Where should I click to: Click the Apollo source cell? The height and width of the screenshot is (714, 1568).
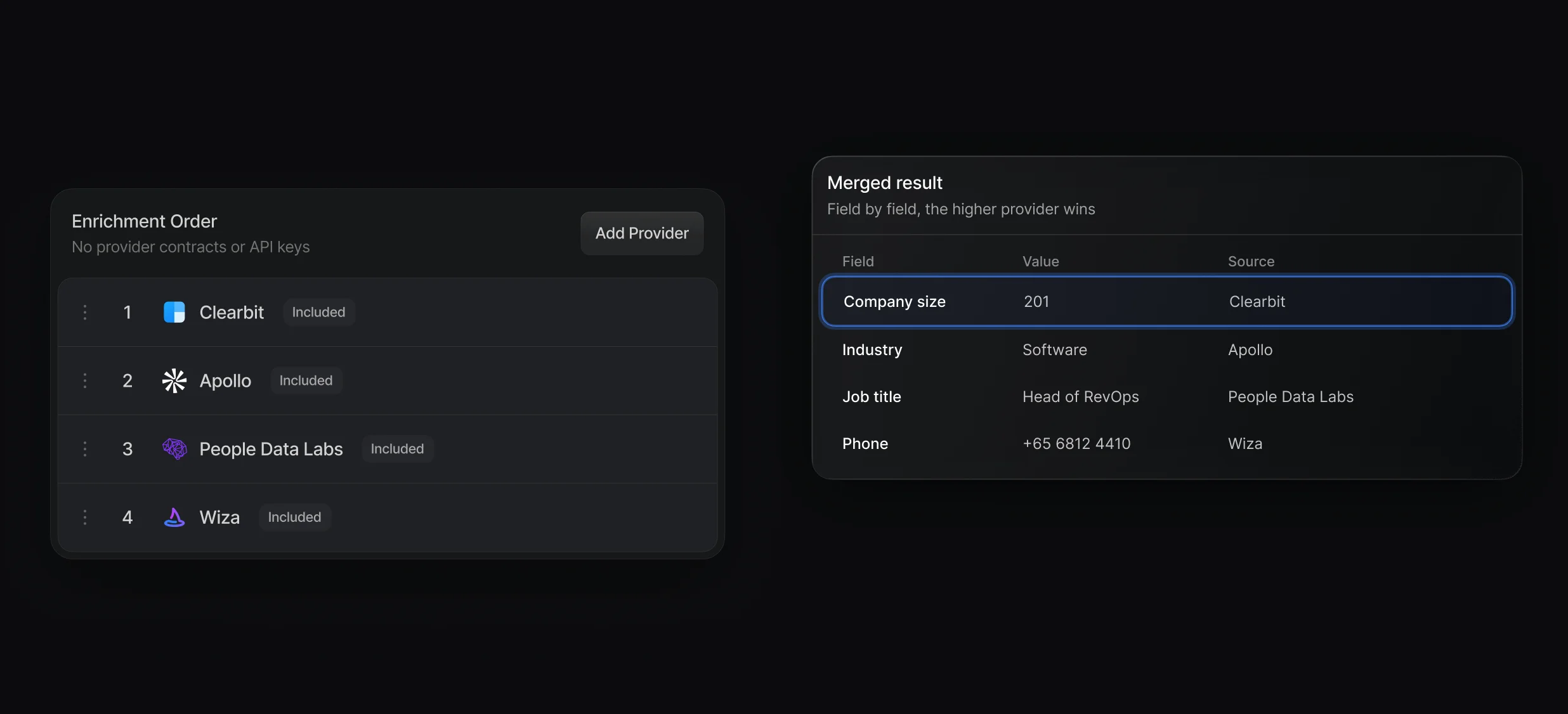pyautogui.click(x=1250, y=350)
